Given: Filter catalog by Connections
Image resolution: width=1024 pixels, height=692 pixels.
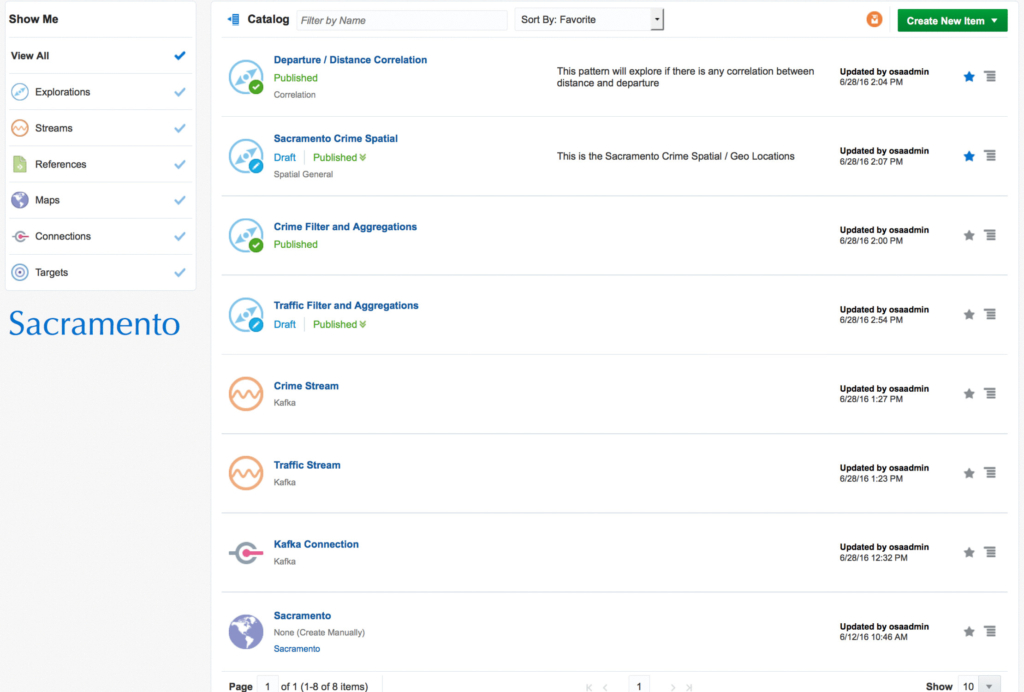Looking at the screenshot, I should click(x=100, y=236).
